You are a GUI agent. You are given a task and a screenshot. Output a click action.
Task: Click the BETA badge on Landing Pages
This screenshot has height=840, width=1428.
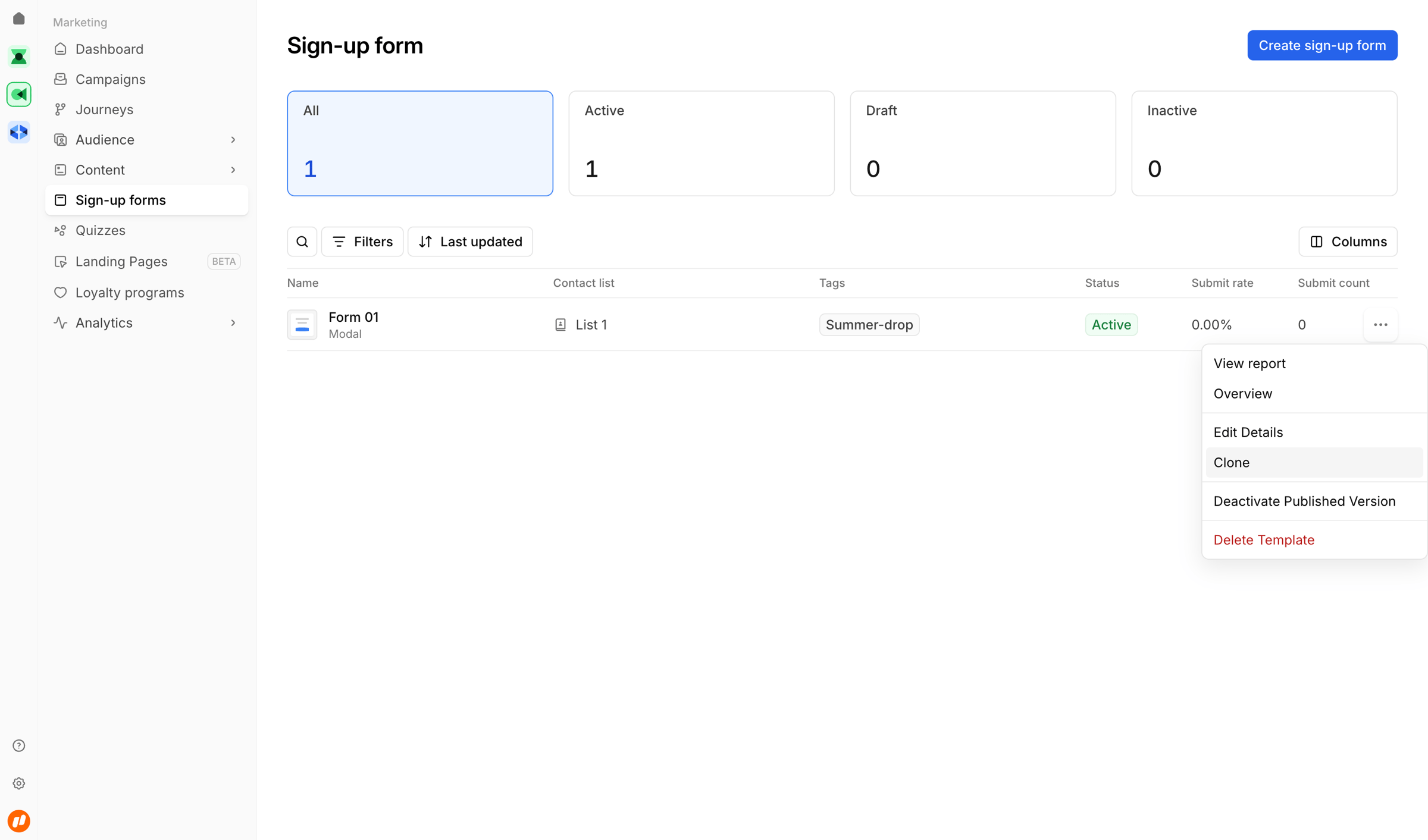tap(224, 262)
